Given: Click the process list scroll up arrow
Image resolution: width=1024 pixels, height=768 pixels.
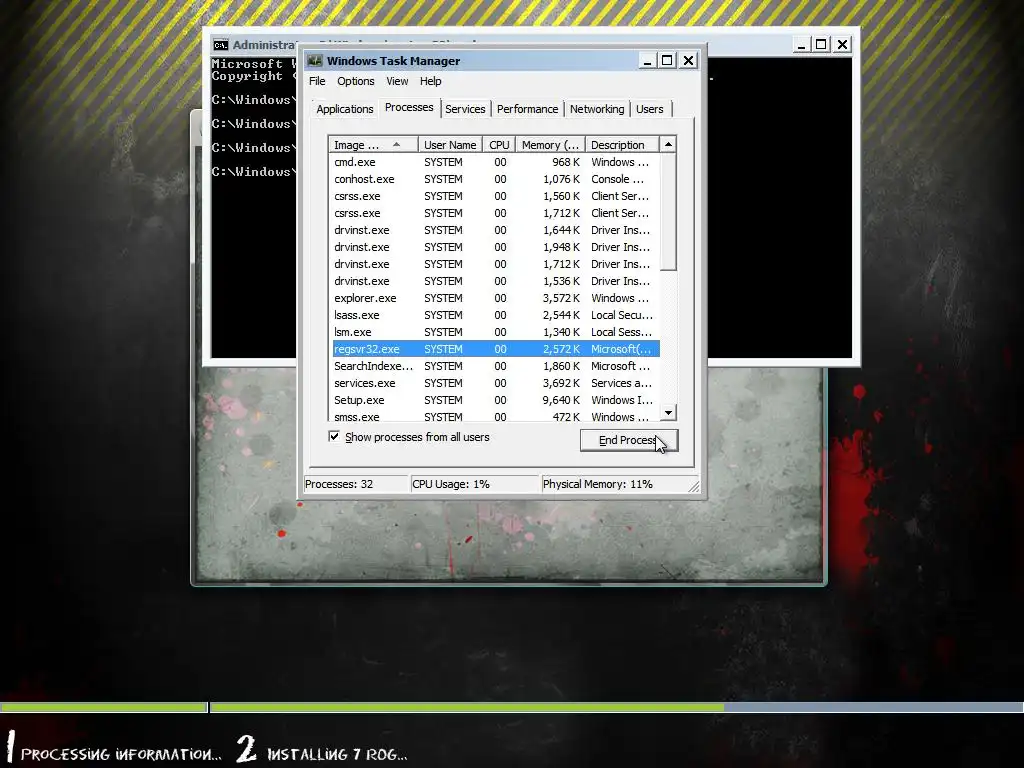Looking at the screenshot, I should pos(668,144).
